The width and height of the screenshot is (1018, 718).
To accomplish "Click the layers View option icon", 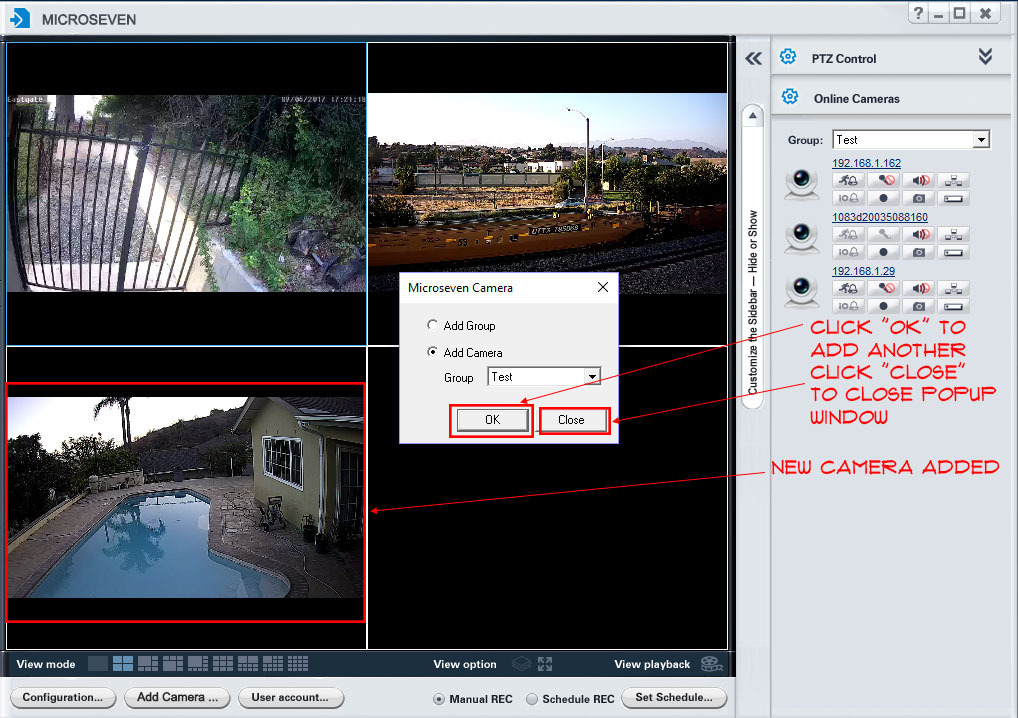I will pyautogui.click(x=521, y=663).
